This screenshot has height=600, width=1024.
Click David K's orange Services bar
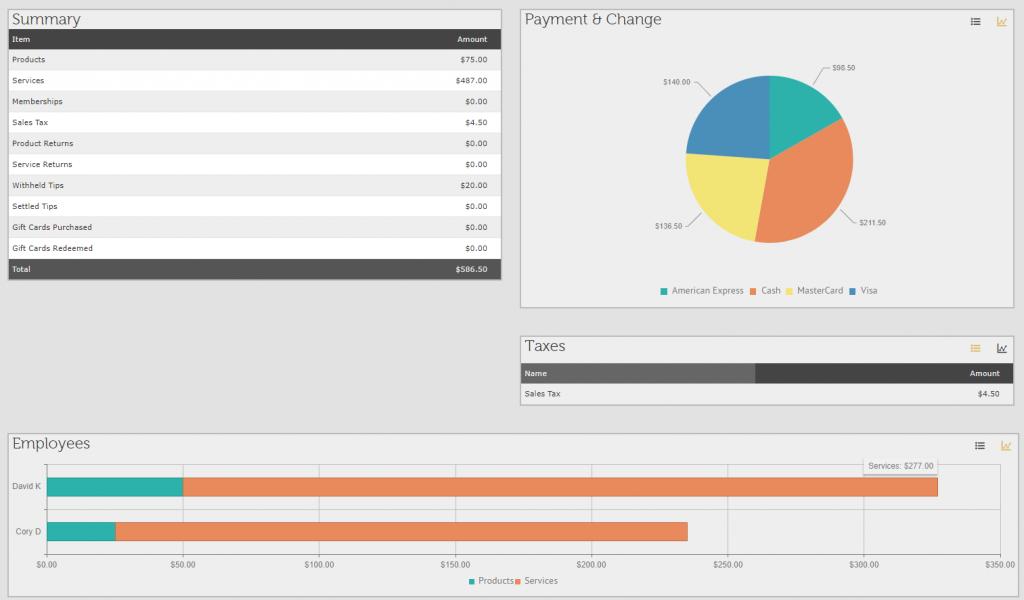(x=560, y=487)
